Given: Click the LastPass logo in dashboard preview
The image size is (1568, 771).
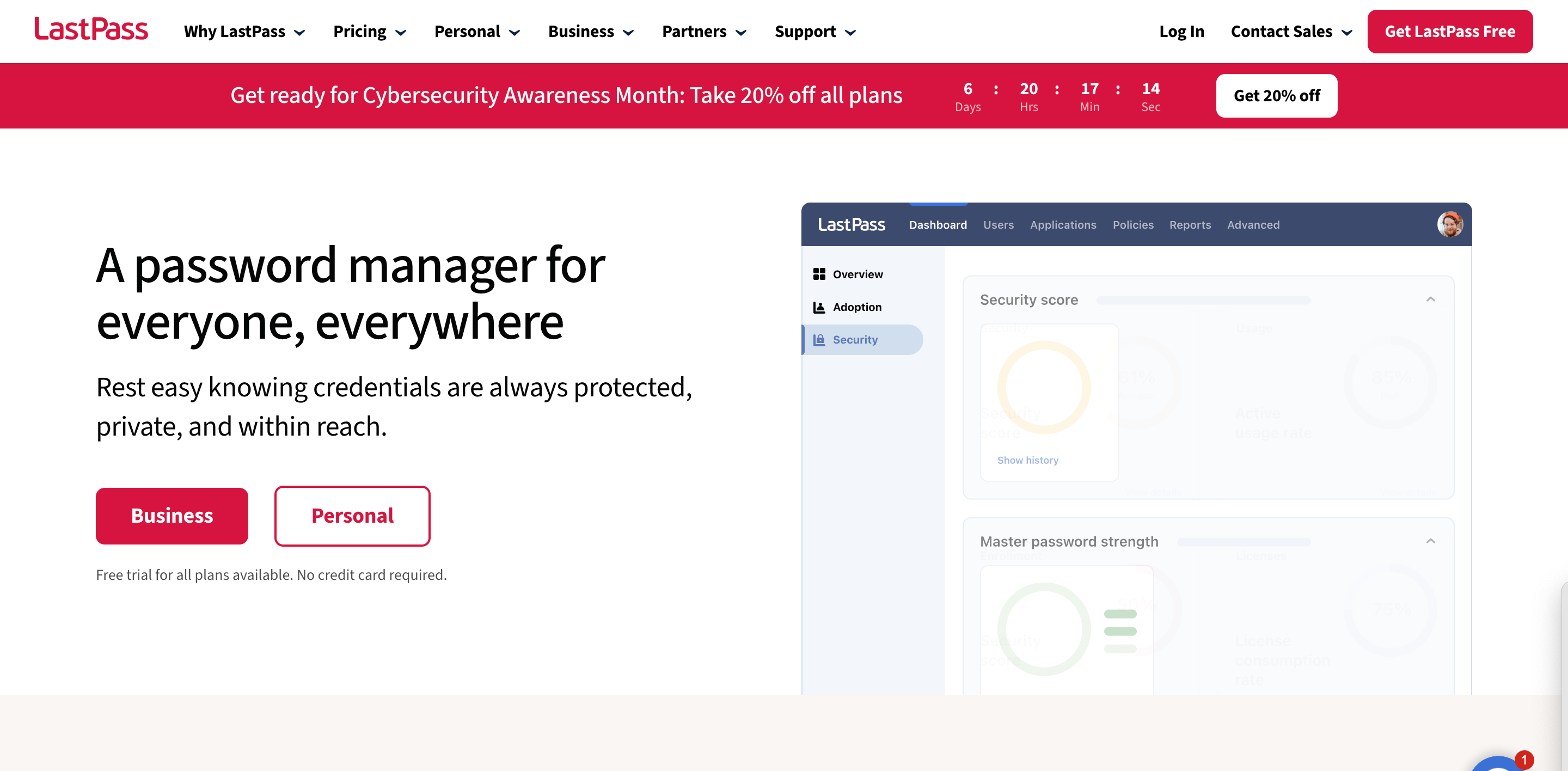Looking at the screenshot, I should point(851,224).
